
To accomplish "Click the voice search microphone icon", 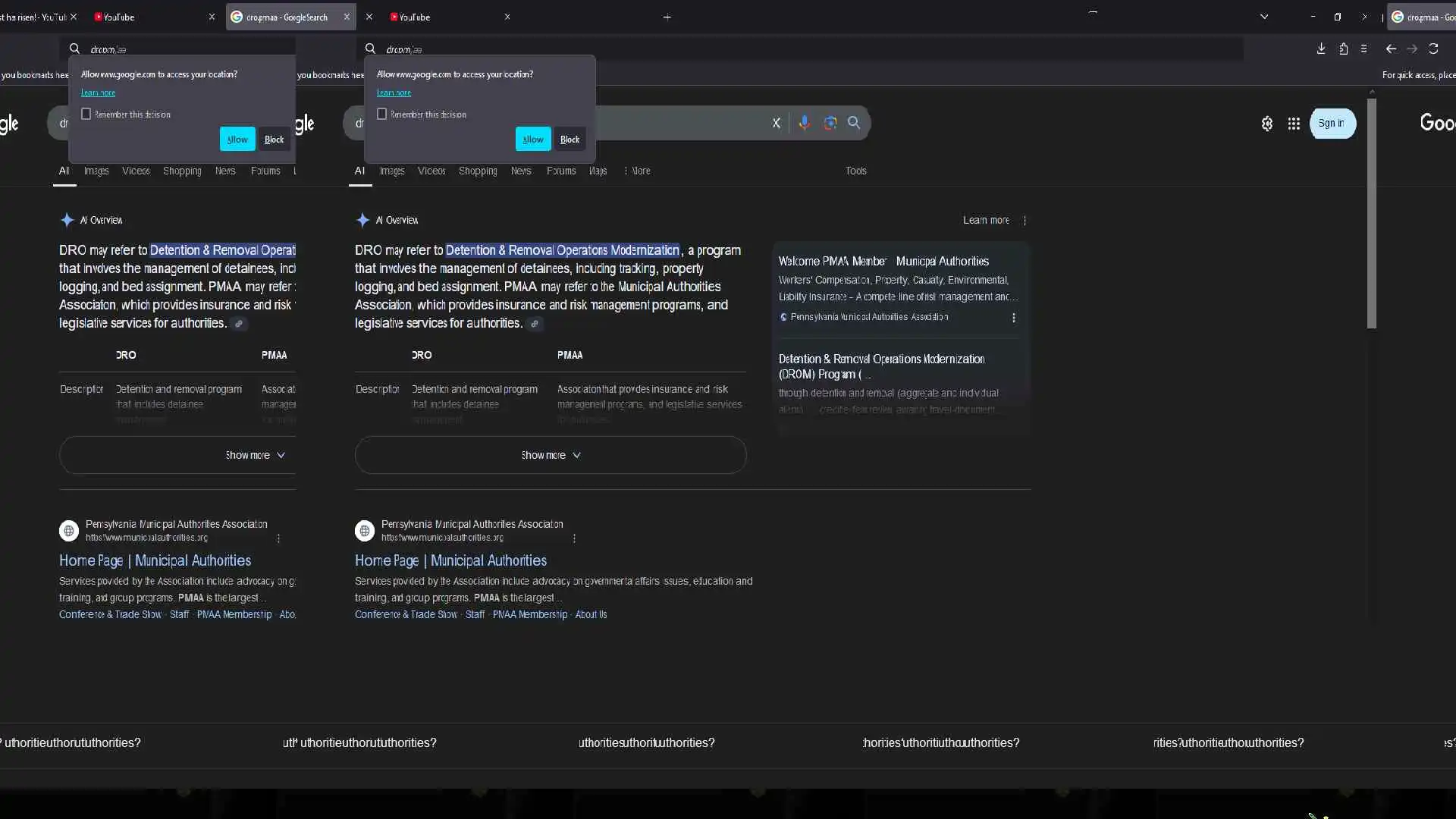I will tap(804, 123).
